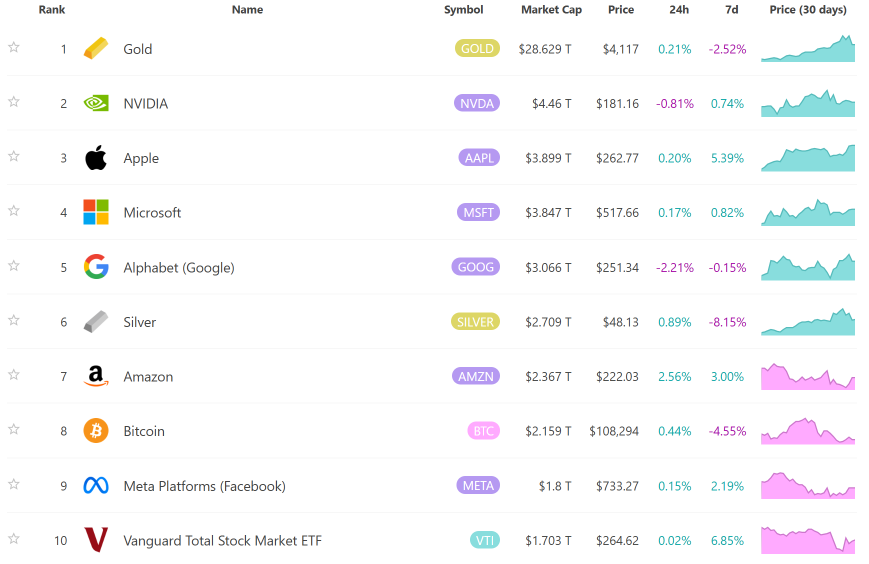The image size is (869, 564).
Task: Click the NVIDIA logo icon
Action: (x=96, y=103)
